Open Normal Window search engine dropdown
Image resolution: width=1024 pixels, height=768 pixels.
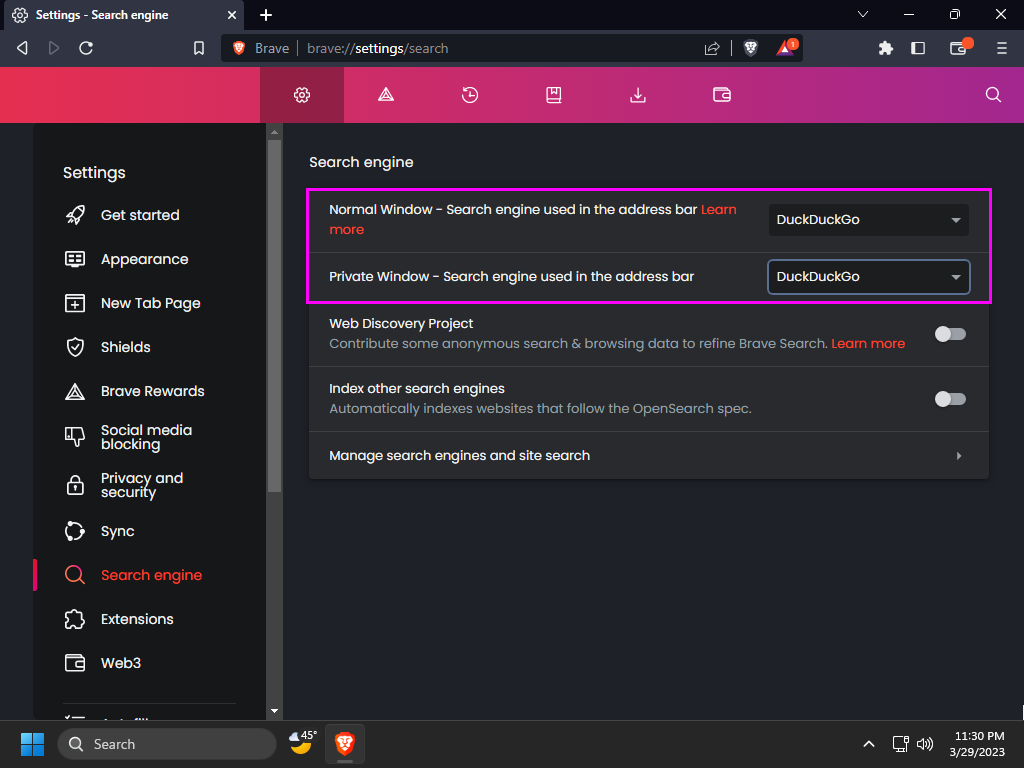[x=869, y=219]
